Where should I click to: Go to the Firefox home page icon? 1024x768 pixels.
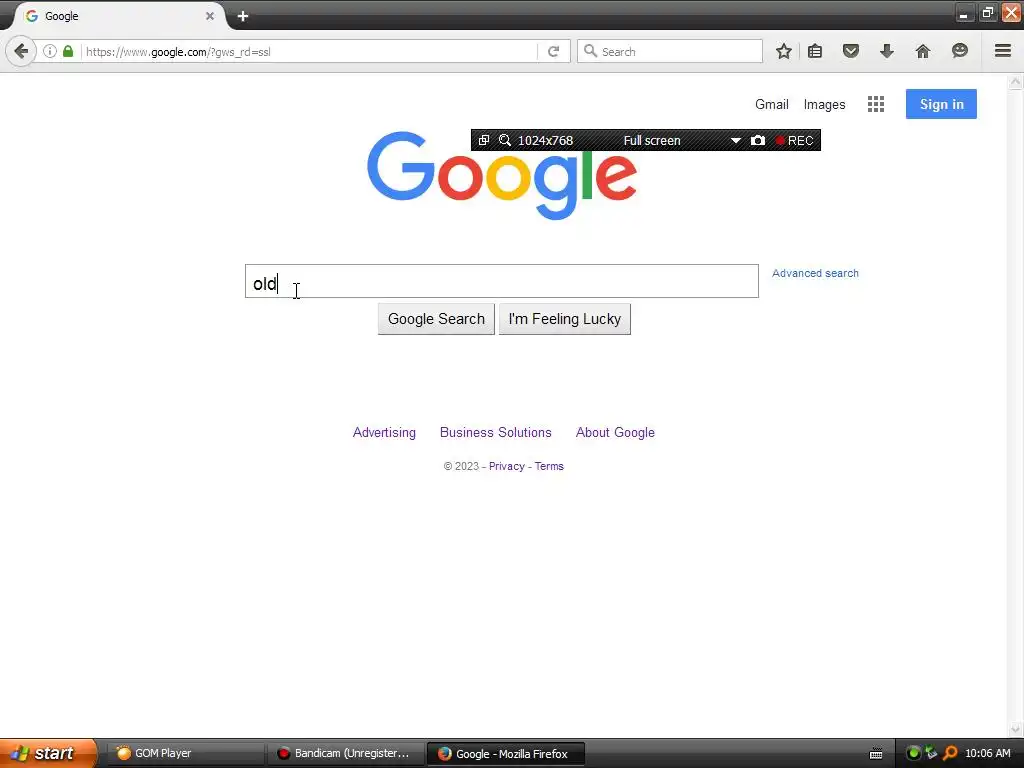[922, 51]
